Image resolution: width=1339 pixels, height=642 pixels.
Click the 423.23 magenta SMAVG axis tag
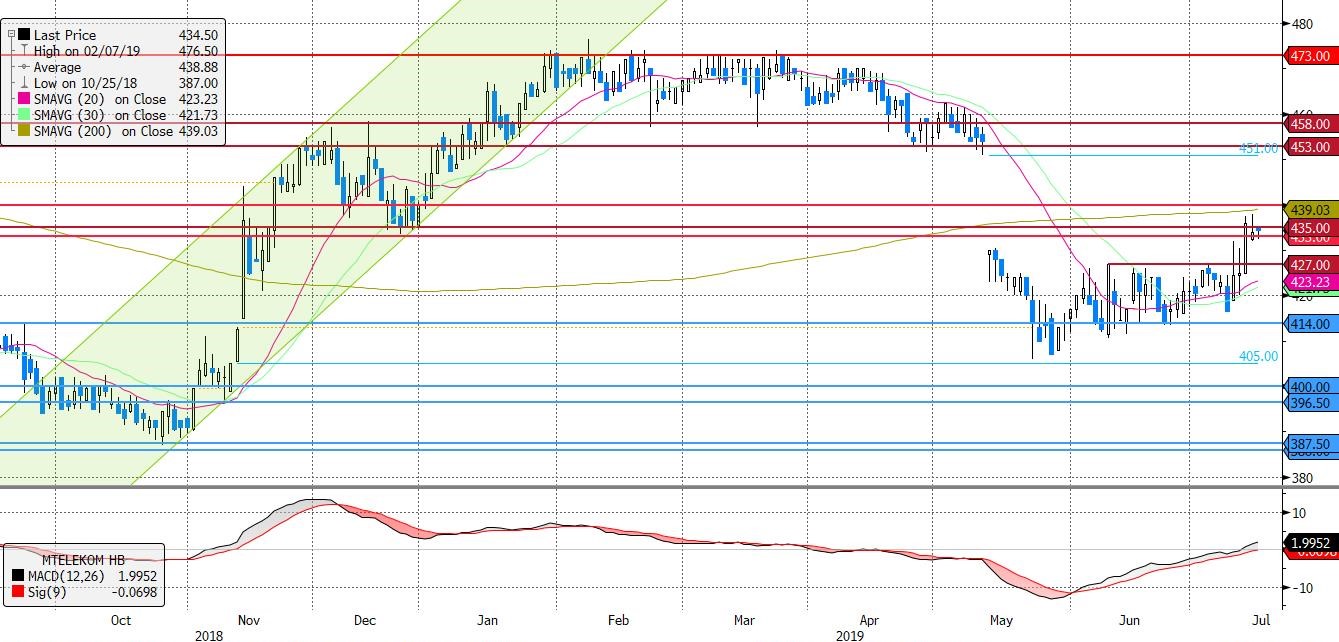point(1311,282)
